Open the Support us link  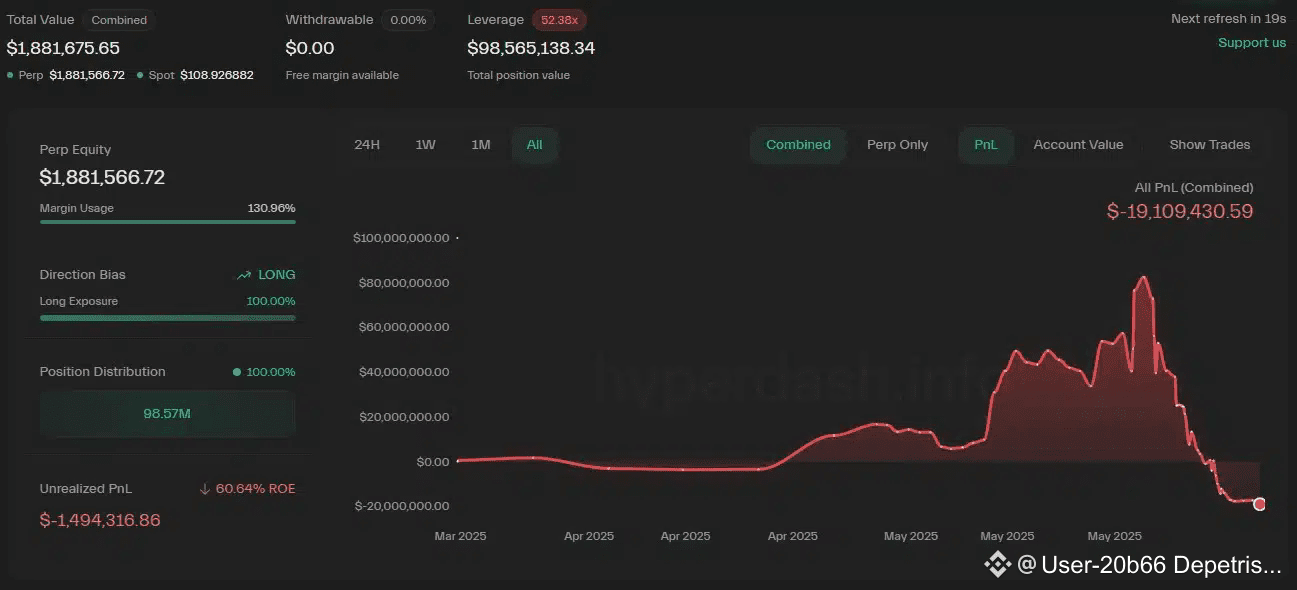[1251, 43]
